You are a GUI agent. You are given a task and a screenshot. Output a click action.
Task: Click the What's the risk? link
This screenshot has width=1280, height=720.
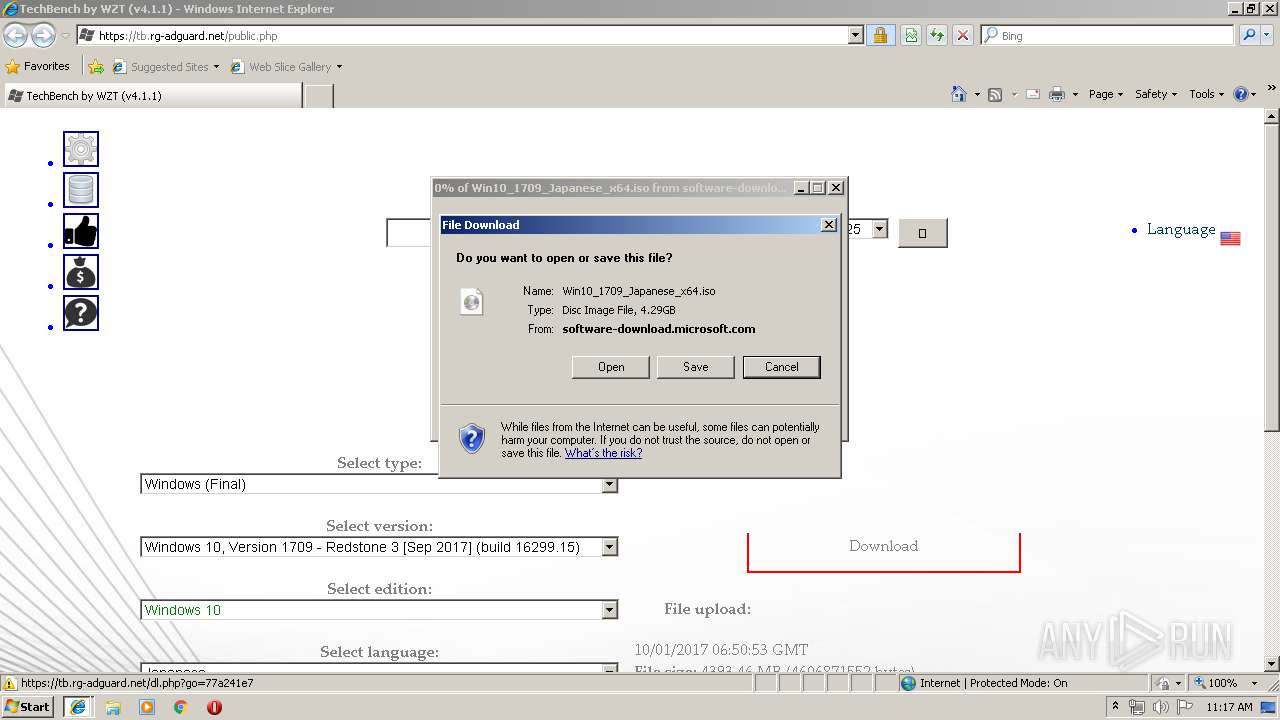(603, 453)
